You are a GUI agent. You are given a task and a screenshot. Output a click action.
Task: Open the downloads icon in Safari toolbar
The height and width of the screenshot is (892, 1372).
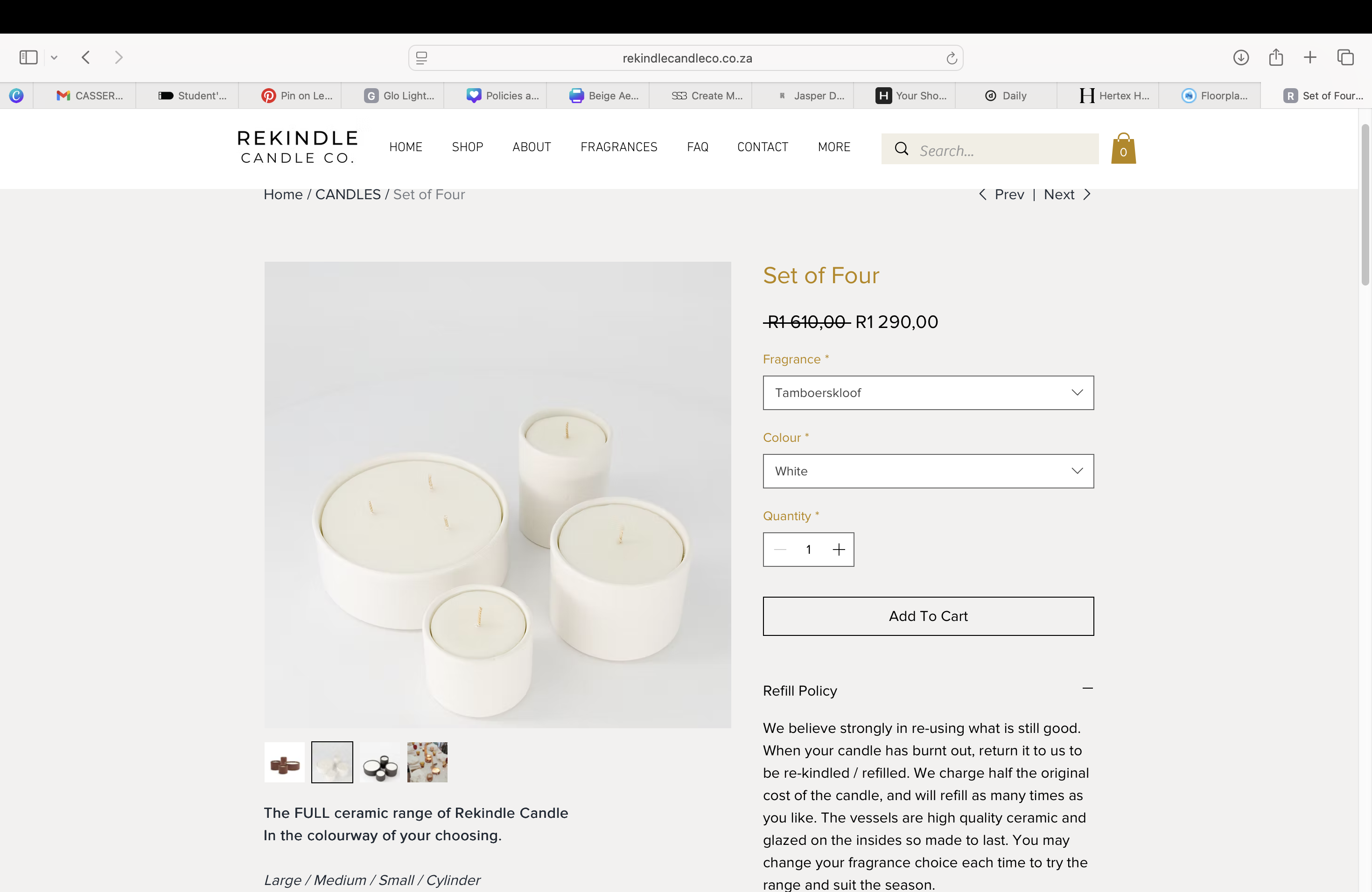[1240, 57]
